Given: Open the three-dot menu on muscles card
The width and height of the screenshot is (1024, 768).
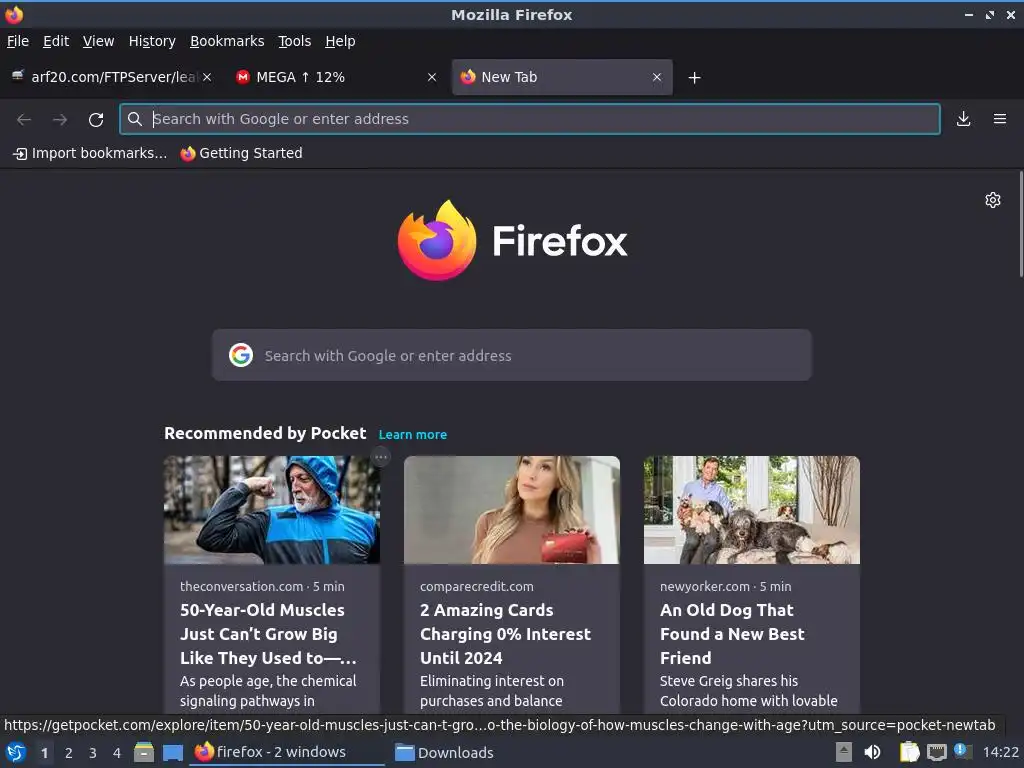Looking at the screenshot, I should (x=381, y=456).
